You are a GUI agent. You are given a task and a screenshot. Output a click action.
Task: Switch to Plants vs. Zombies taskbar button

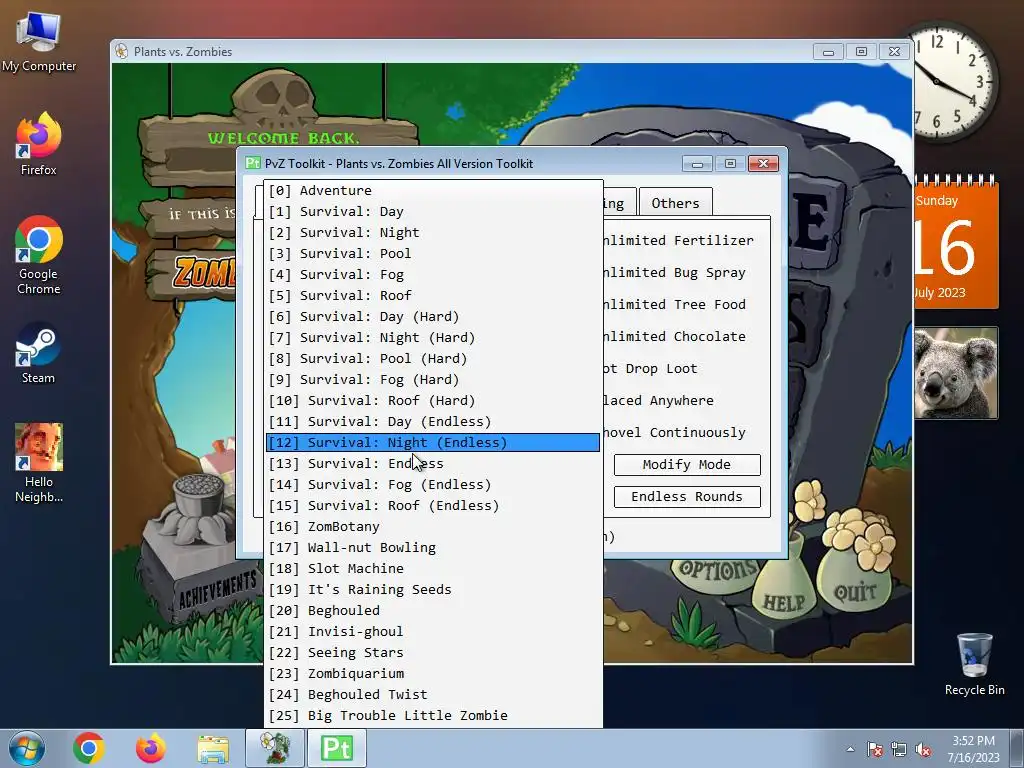point(275,748)
